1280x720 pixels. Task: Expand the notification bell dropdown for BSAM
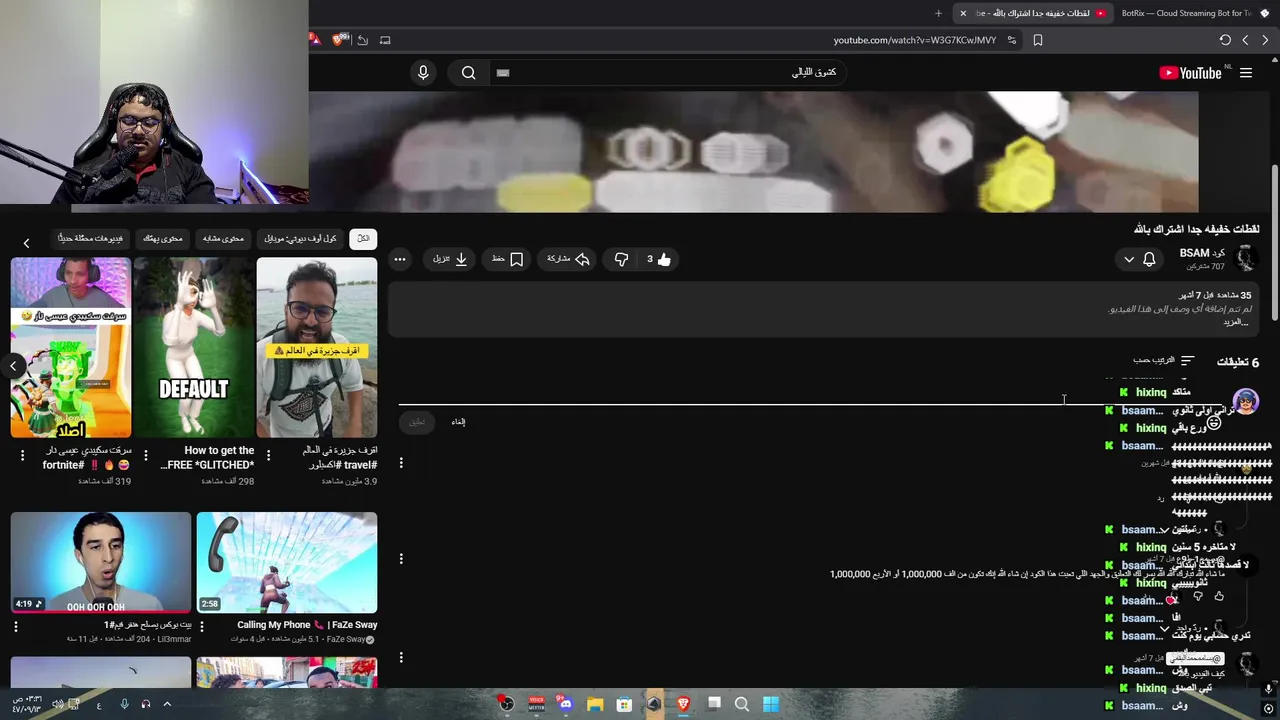pos(1139,259)
